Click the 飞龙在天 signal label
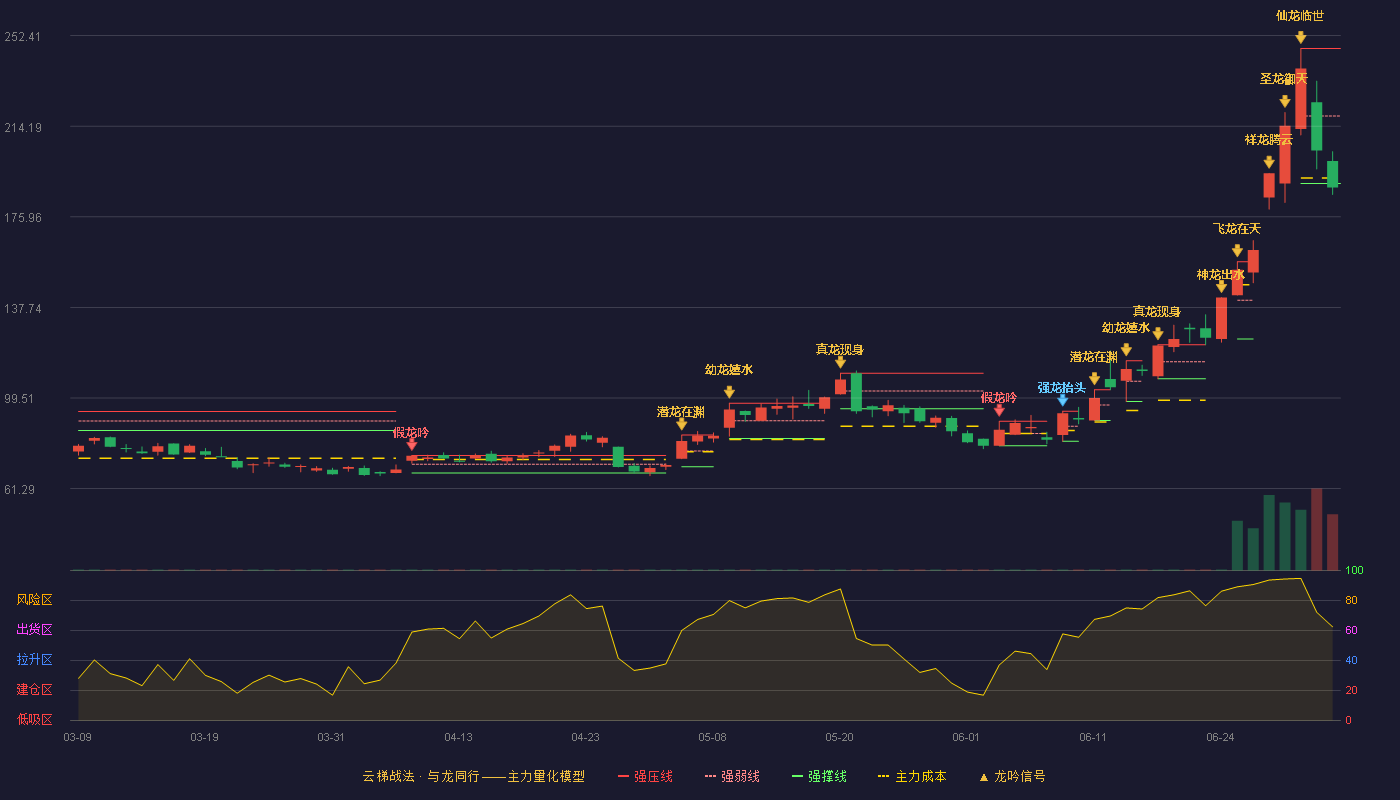The width and height of the screenshot is (1400, 800). point(1237,229)
